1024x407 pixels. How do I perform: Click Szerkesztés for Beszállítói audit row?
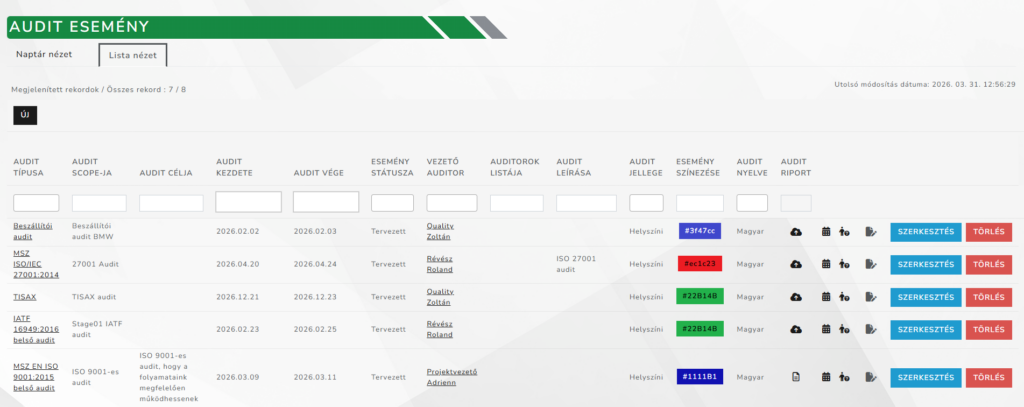(x=925, y=232)
